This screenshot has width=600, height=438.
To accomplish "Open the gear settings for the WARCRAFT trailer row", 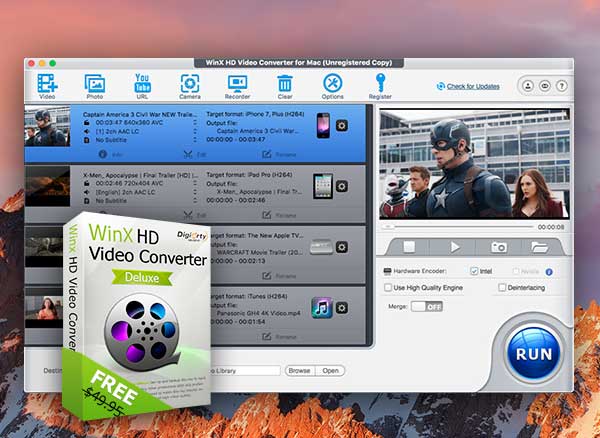I will tap(342, 247).
